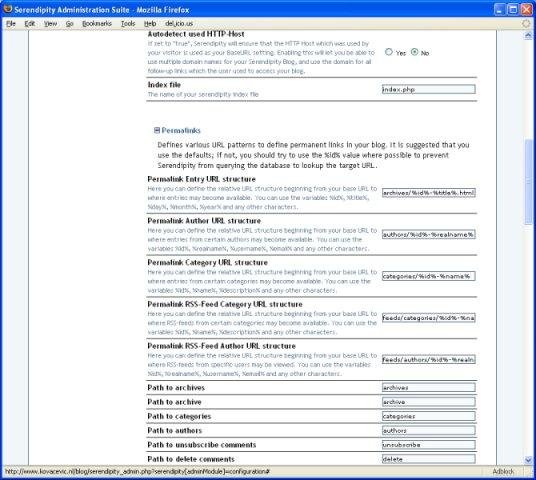Click the Path to delete comments field
Screen dimensions: 536x480
(x=429, y=459)
